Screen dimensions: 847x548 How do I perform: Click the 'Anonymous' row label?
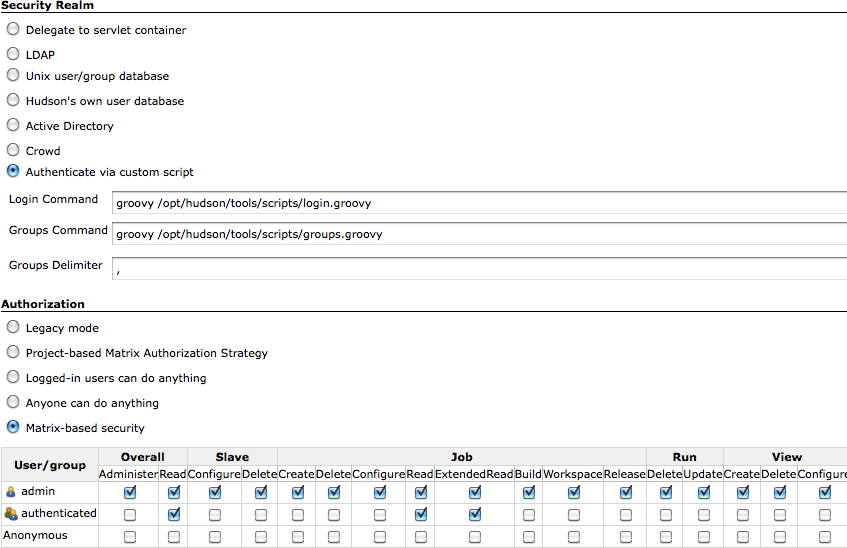35,536
